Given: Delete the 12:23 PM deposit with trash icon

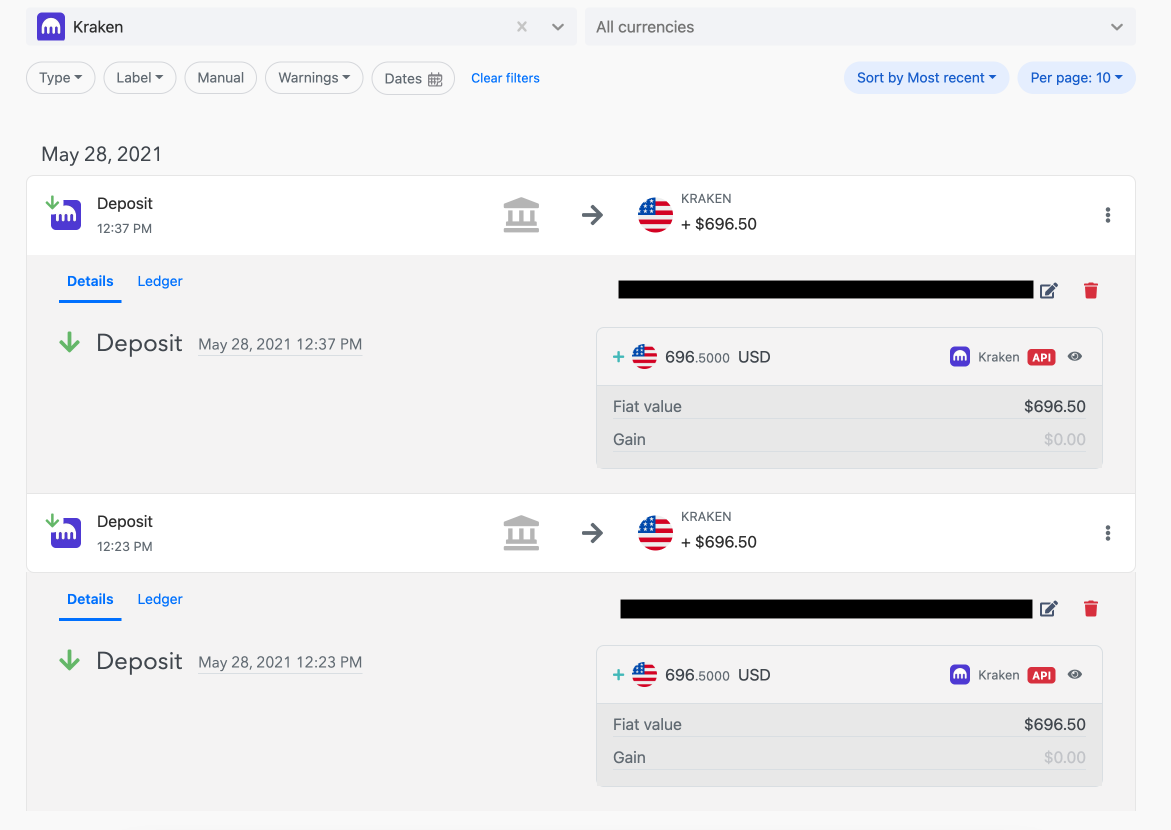Looking at the screenshot, I should click(x=1090, y=609).
